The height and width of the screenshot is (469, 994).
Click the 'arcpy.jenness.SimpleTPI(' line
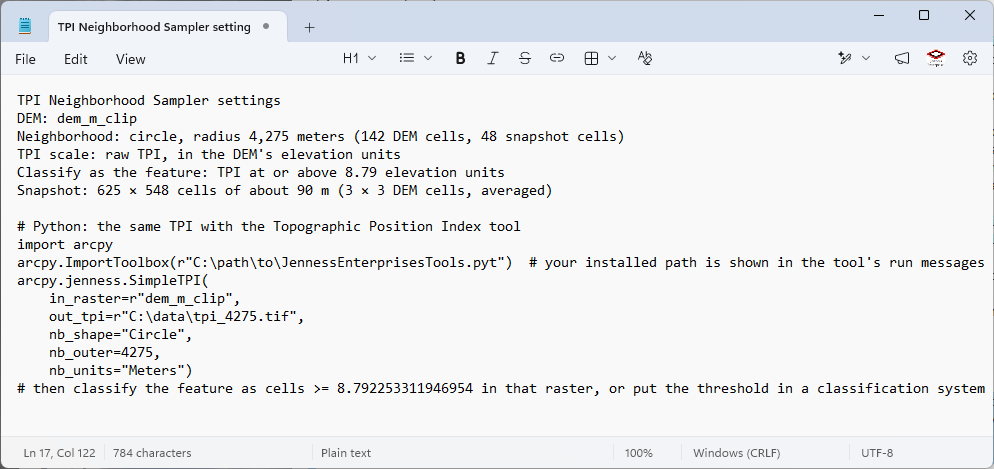pyautogui.click(x=113, y=280)
